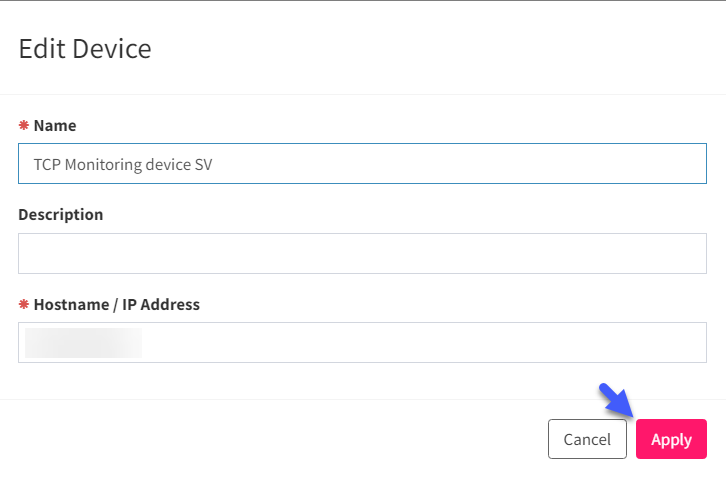
Task: Click the blue arrow pointing at Apply
Action: 613,400
